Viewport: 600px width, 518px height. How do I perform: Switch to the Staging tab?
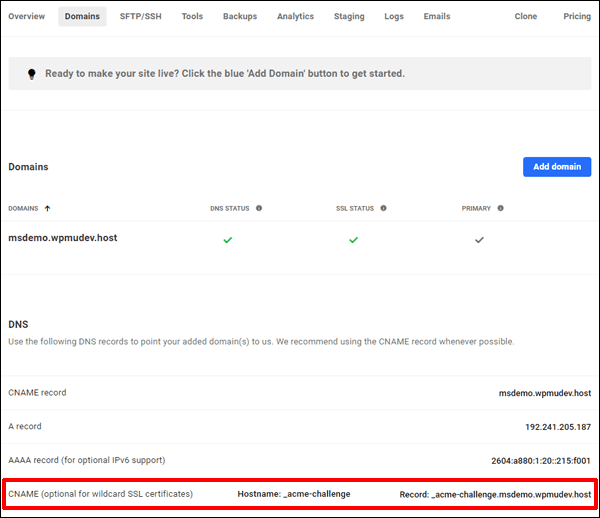tap(349, 16)
